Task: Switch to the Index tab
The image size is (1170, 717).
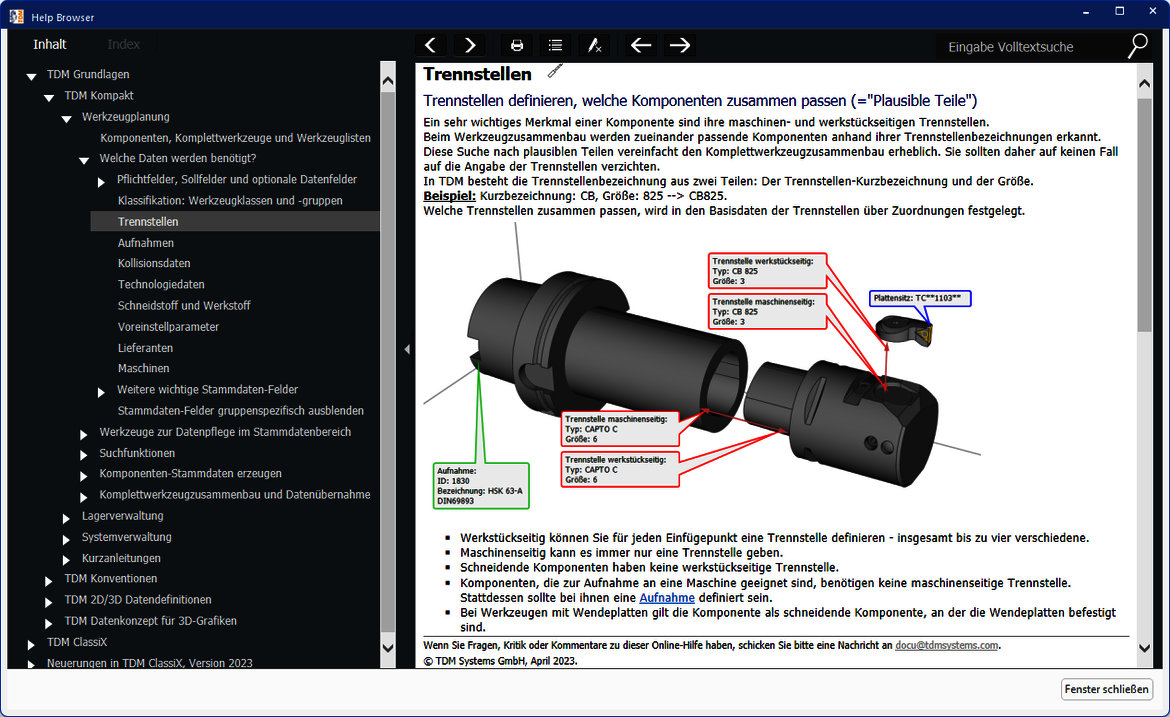Action: point(124,44)
